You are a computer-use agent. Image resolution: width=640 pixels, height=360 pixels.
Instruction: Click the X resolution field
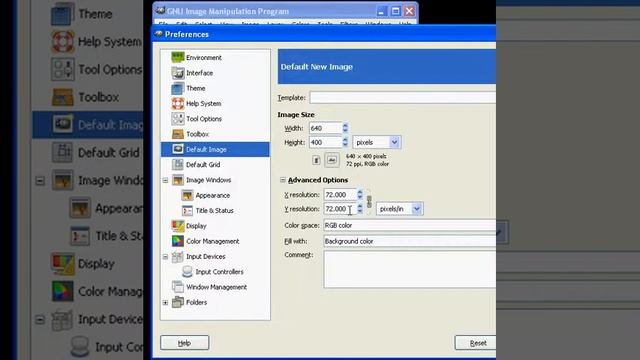pyautogui.click(x=340, y=195)
